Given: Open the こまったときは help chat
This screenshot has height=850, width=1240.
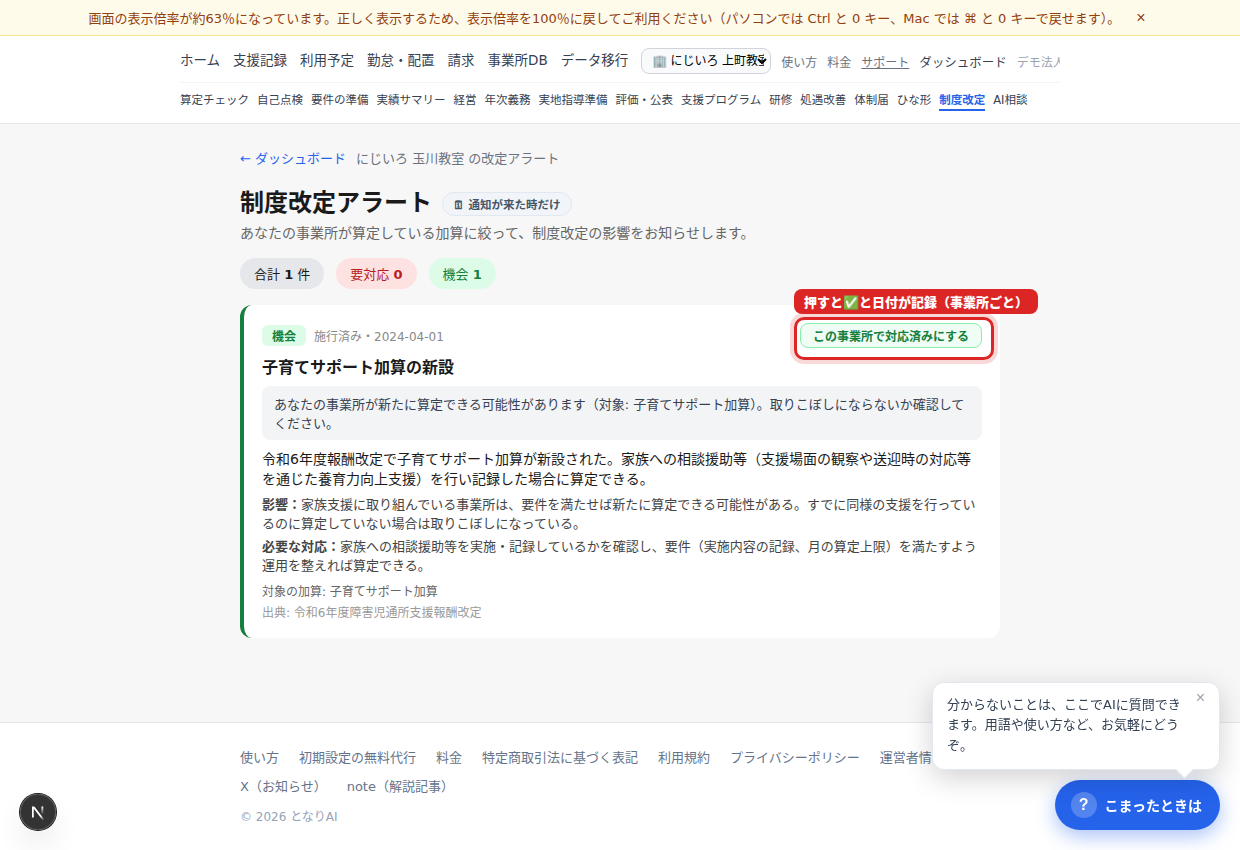Looking at the screenshot, I should [x=1137, y=805].
